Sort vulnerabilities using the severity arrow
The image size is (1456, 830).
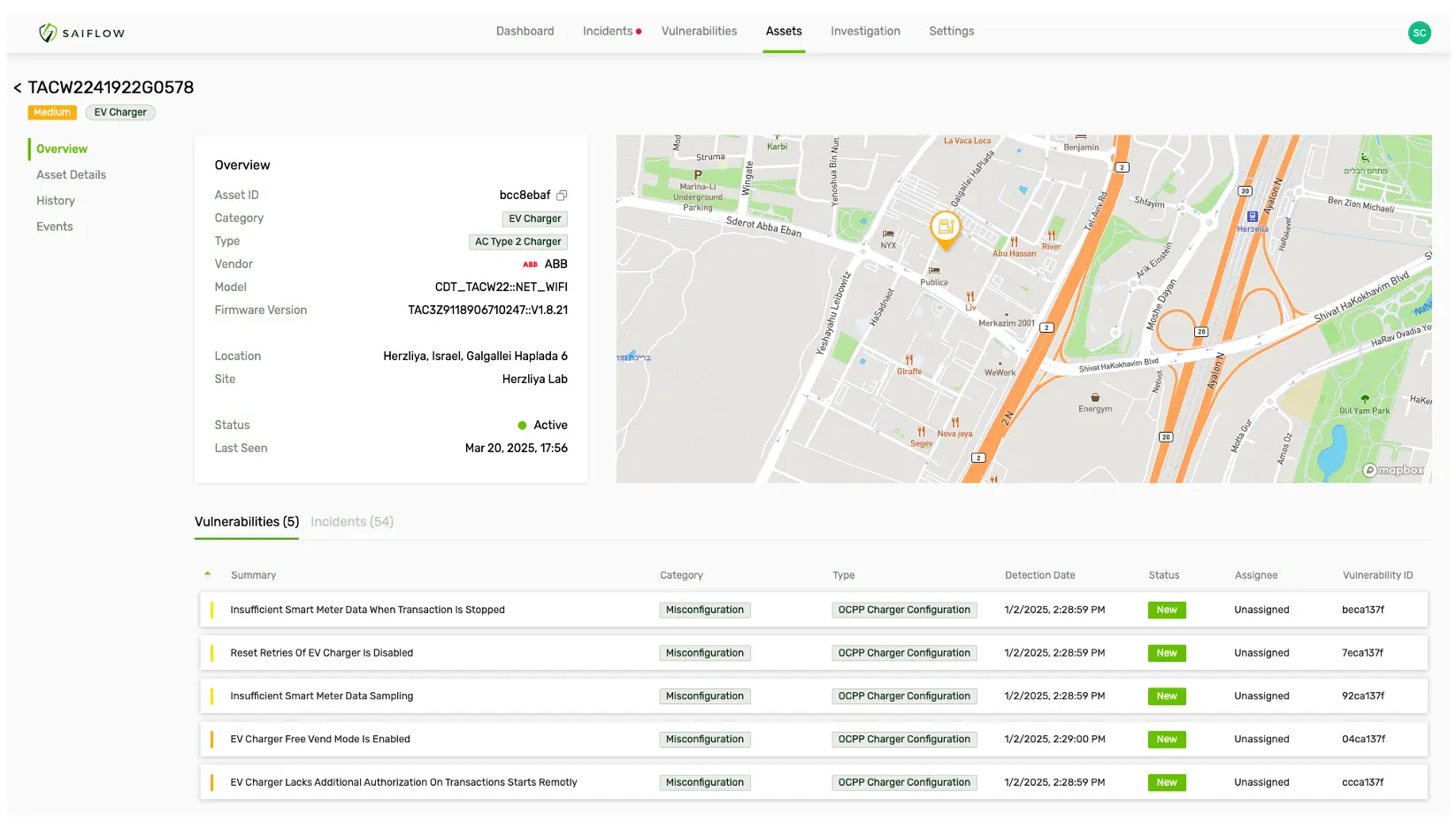pyautogui.click(x=208, y=574)
